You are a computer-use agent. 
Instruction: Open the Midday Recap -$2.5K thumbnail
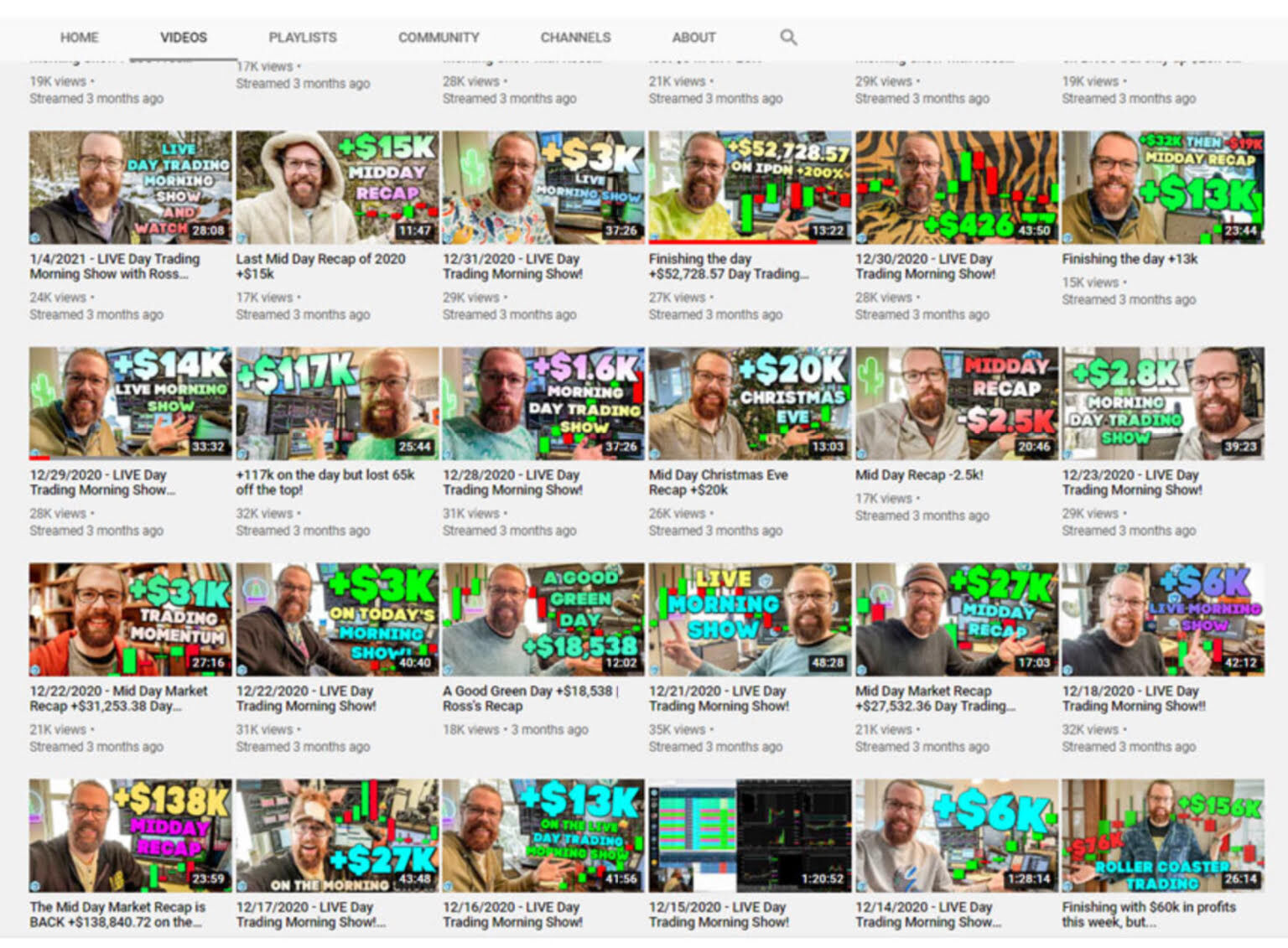point(956,403)
